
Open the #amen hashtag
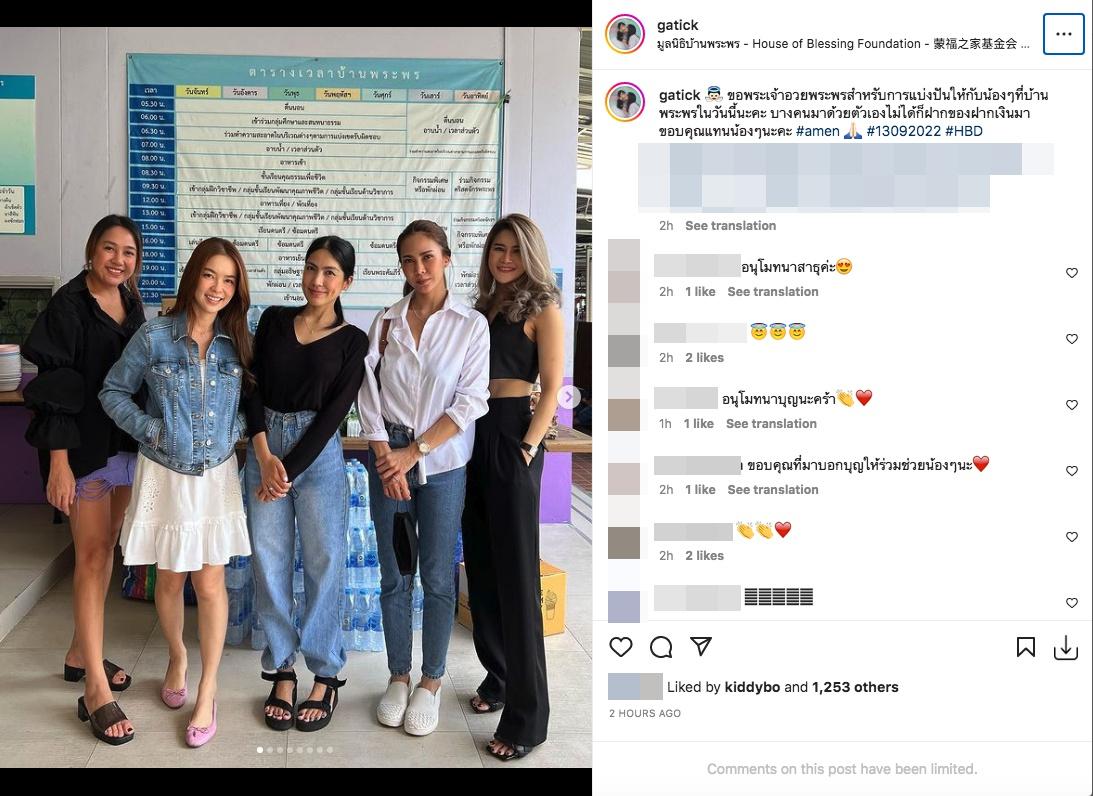point(818,131)
